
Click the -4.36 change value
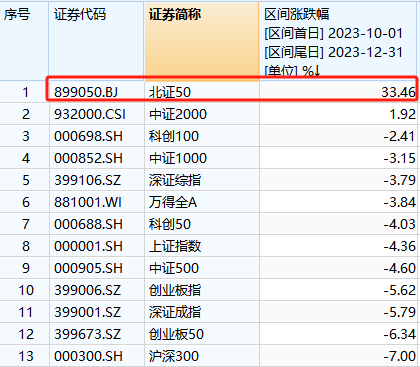pos(399,246)
